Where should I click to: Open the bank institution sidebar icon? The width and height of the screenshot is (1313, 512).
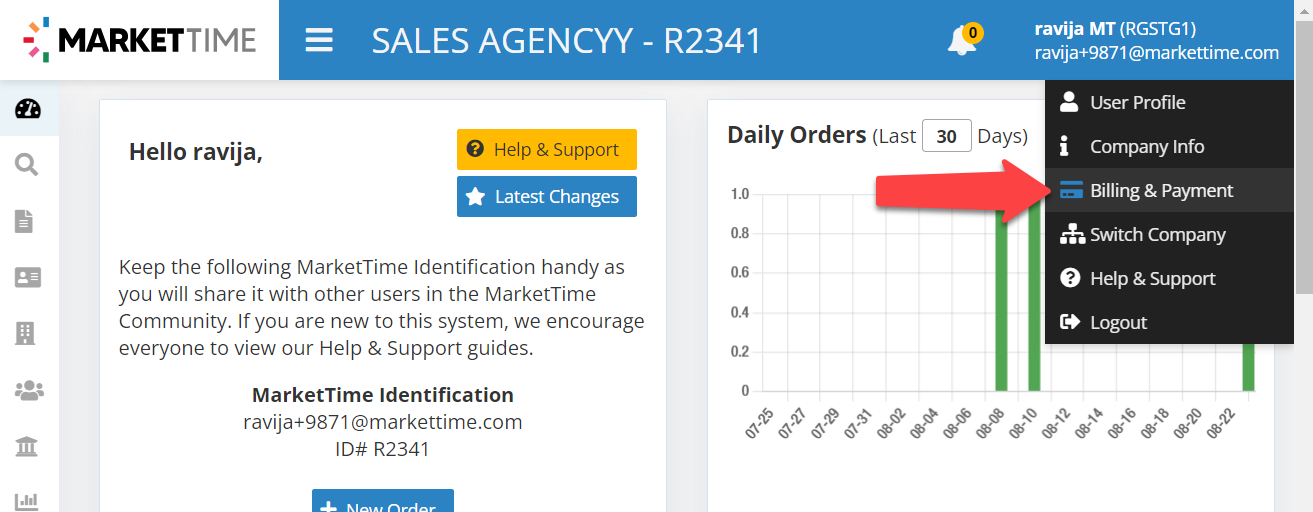(x=27, y=447)
